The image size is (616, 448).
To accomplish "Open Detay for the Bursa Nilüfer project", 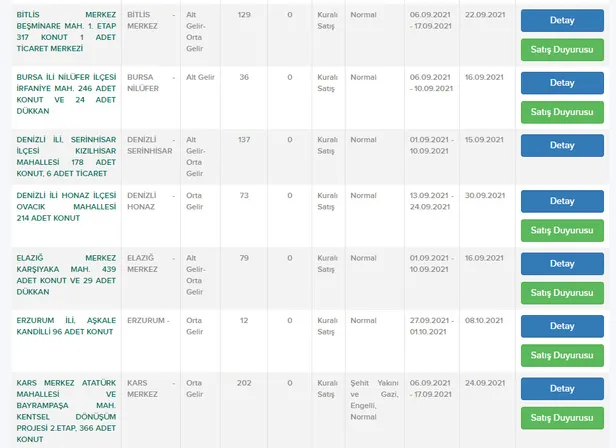I will click(562, 83).
